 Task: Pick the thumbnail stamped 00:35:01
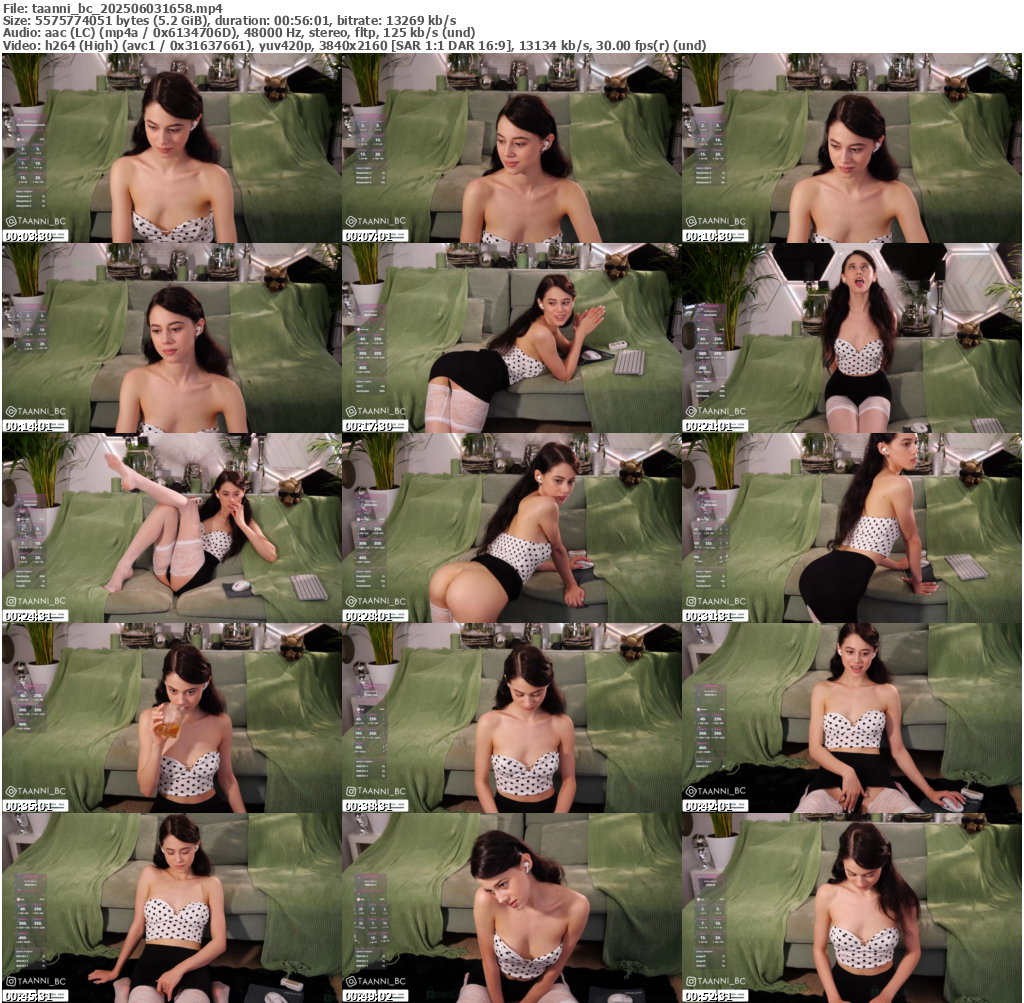pos(172,718)
